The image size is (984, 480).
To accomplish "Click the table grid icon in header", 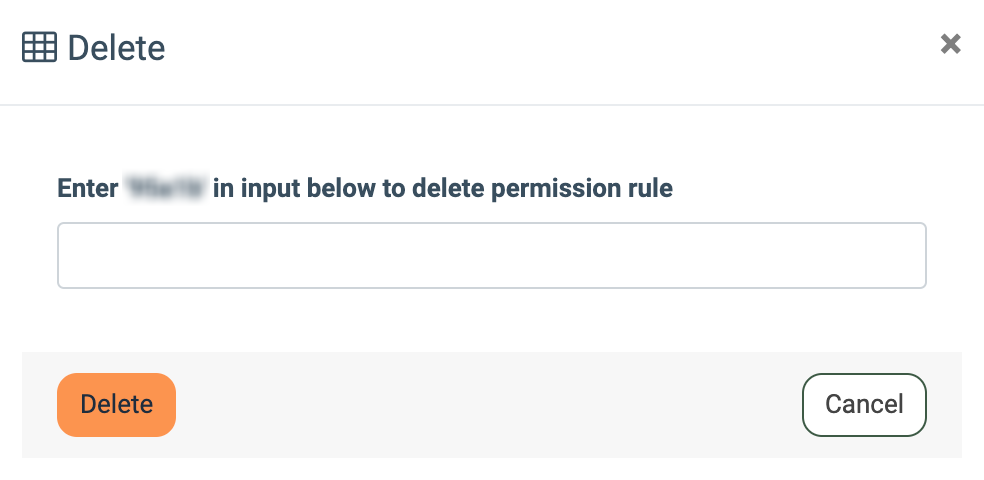I will pos(39,47).
